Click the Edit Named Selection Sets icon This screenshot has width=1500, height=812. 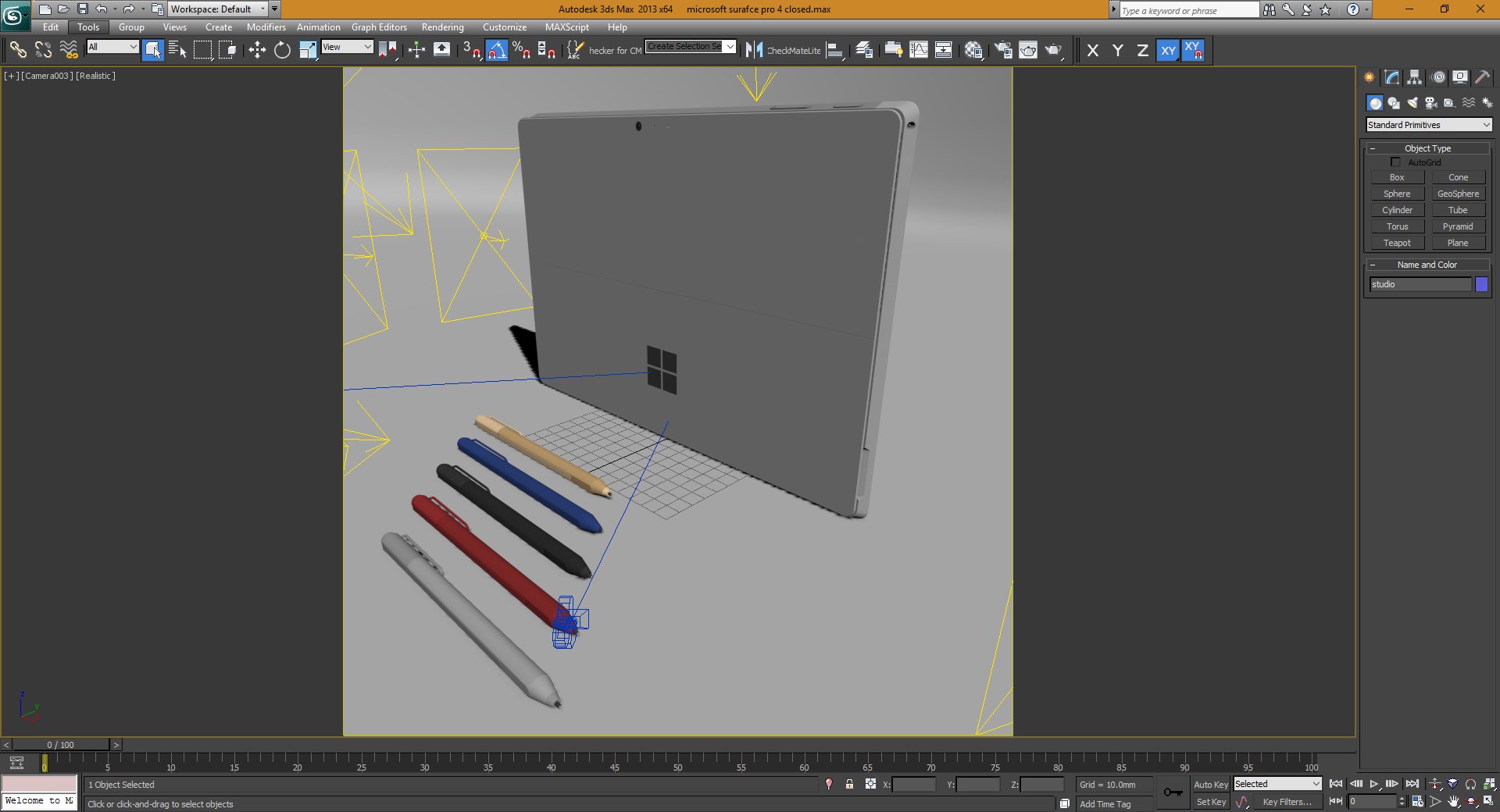575,50
